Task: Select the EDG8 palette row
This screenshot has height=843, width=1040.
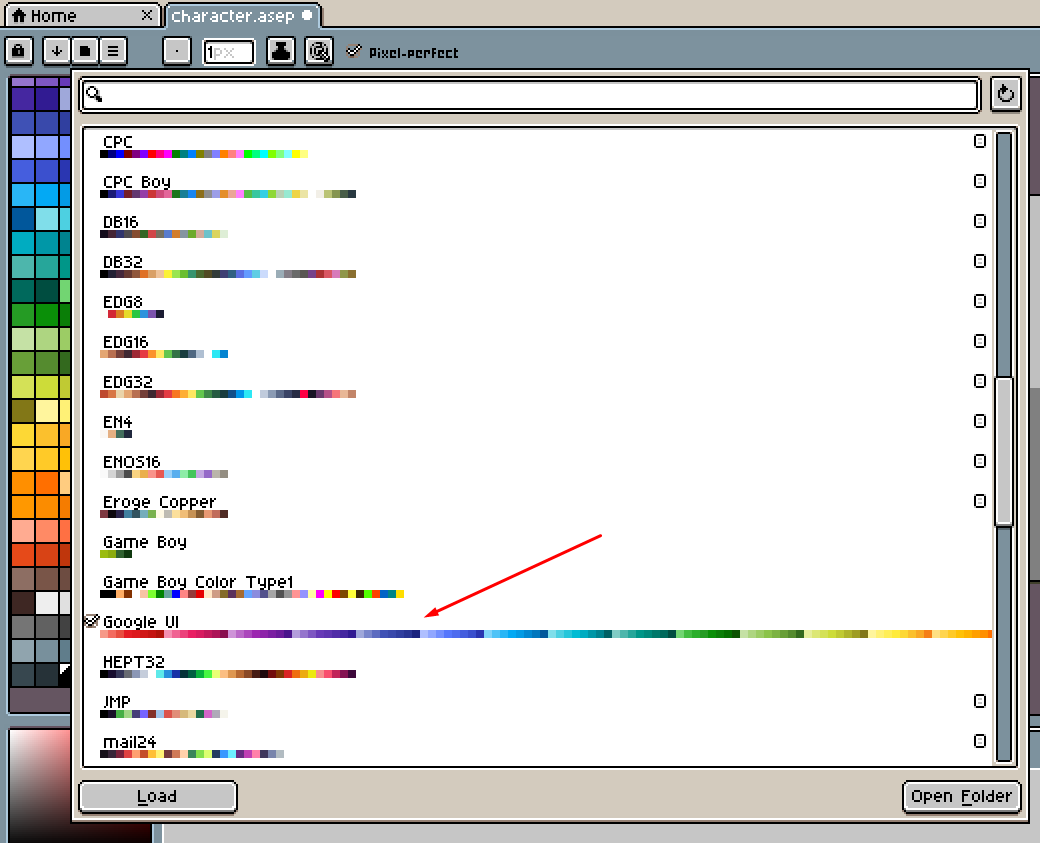Action: (x=537, y=308)
